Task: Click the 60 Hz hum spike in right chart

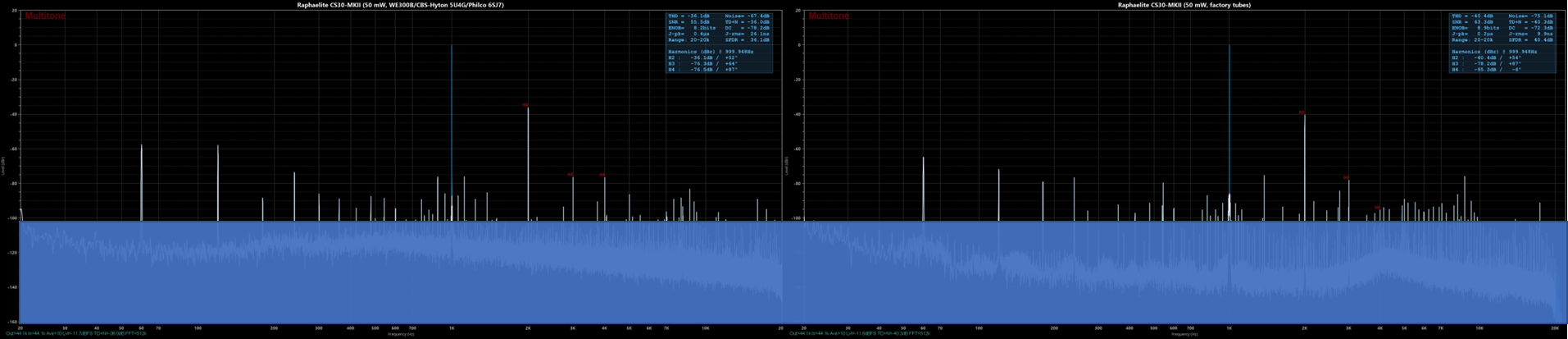Action: pyautogui.click(x=923, y=189)
